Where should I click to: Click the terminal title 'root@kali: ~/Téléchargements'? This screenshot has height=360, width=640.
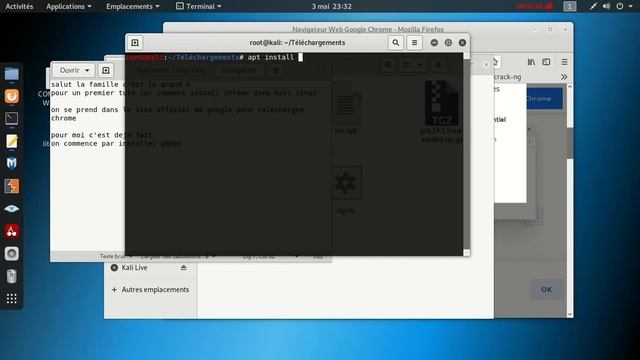[x=297, y=42]
